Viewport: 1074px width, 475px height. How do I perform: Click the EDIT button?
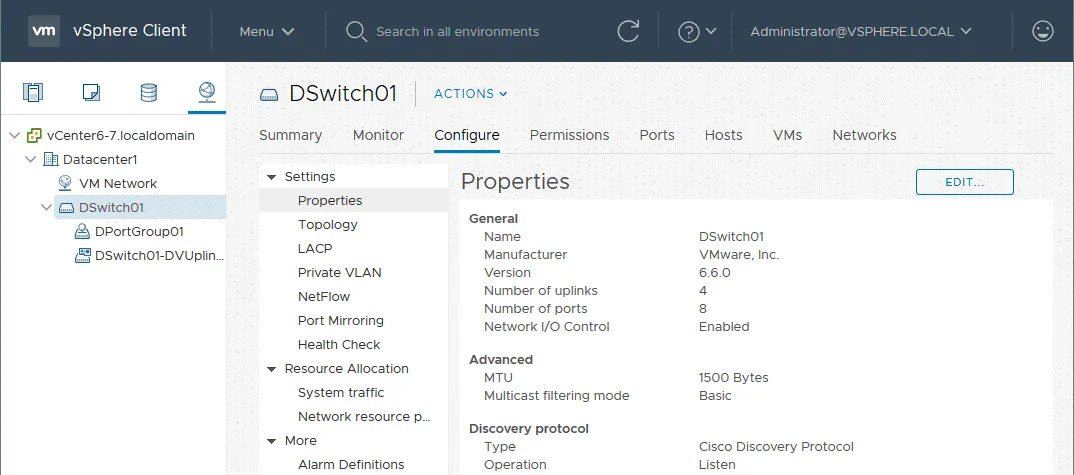964,182
